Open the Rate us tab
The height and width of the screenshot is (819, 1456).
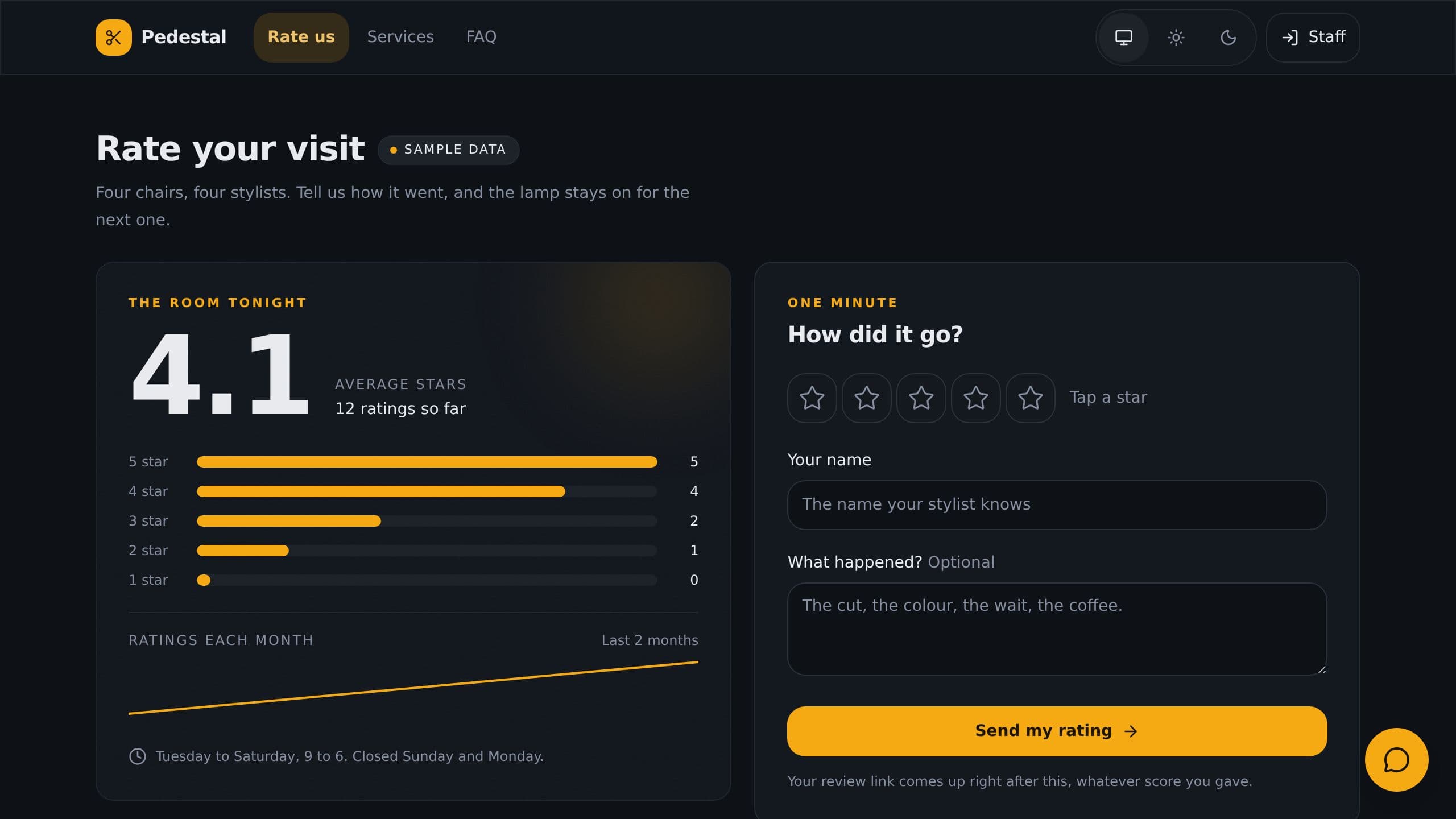[301, 38]
